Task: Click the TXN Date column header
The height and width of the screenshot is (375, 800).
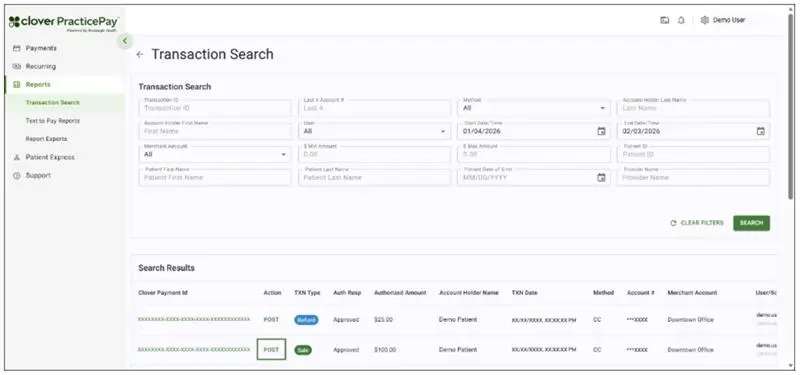Action: tap(524, 293)
